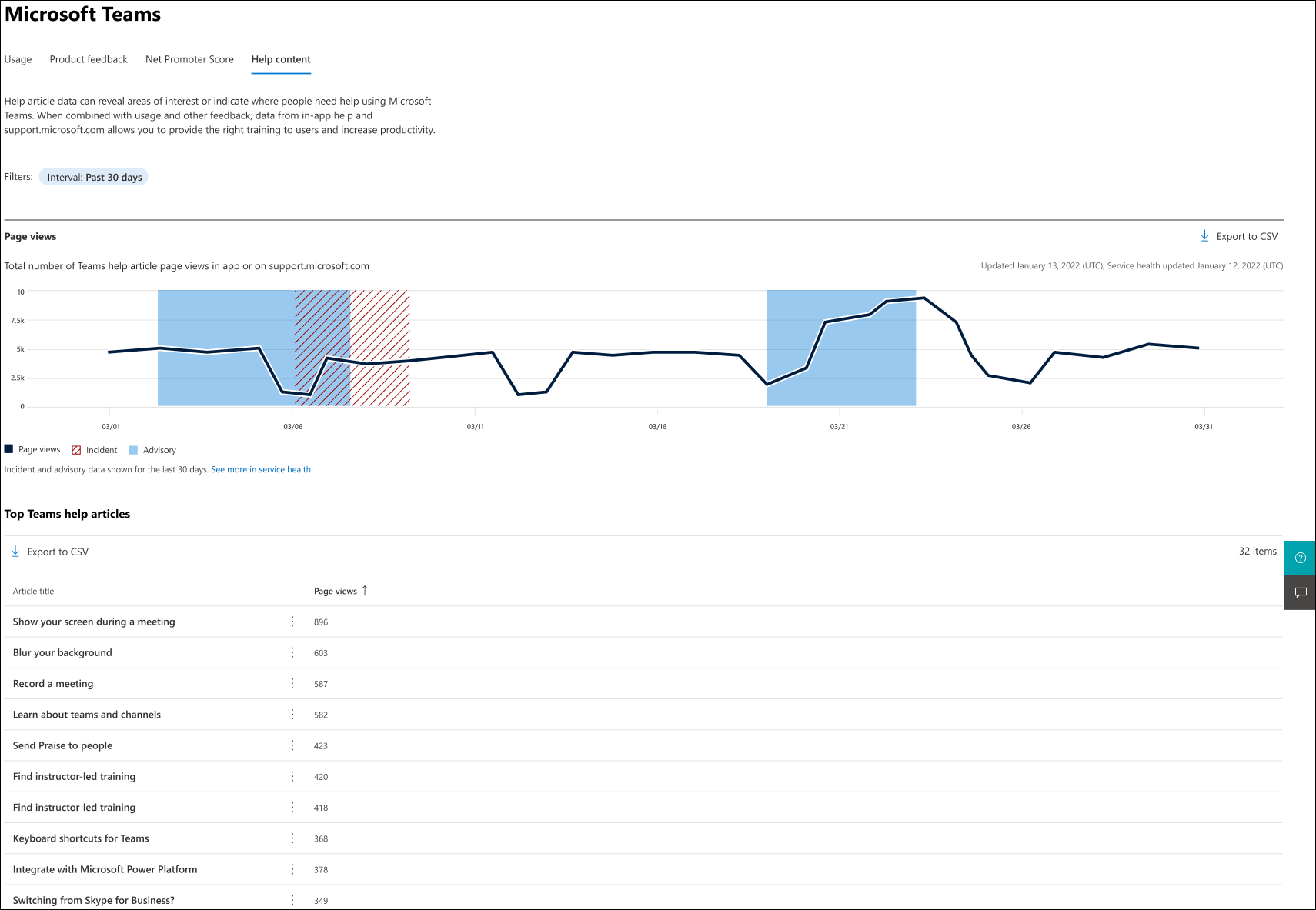
Task: Click the 03/06 date label on chart axis
Action: point(293,426)
